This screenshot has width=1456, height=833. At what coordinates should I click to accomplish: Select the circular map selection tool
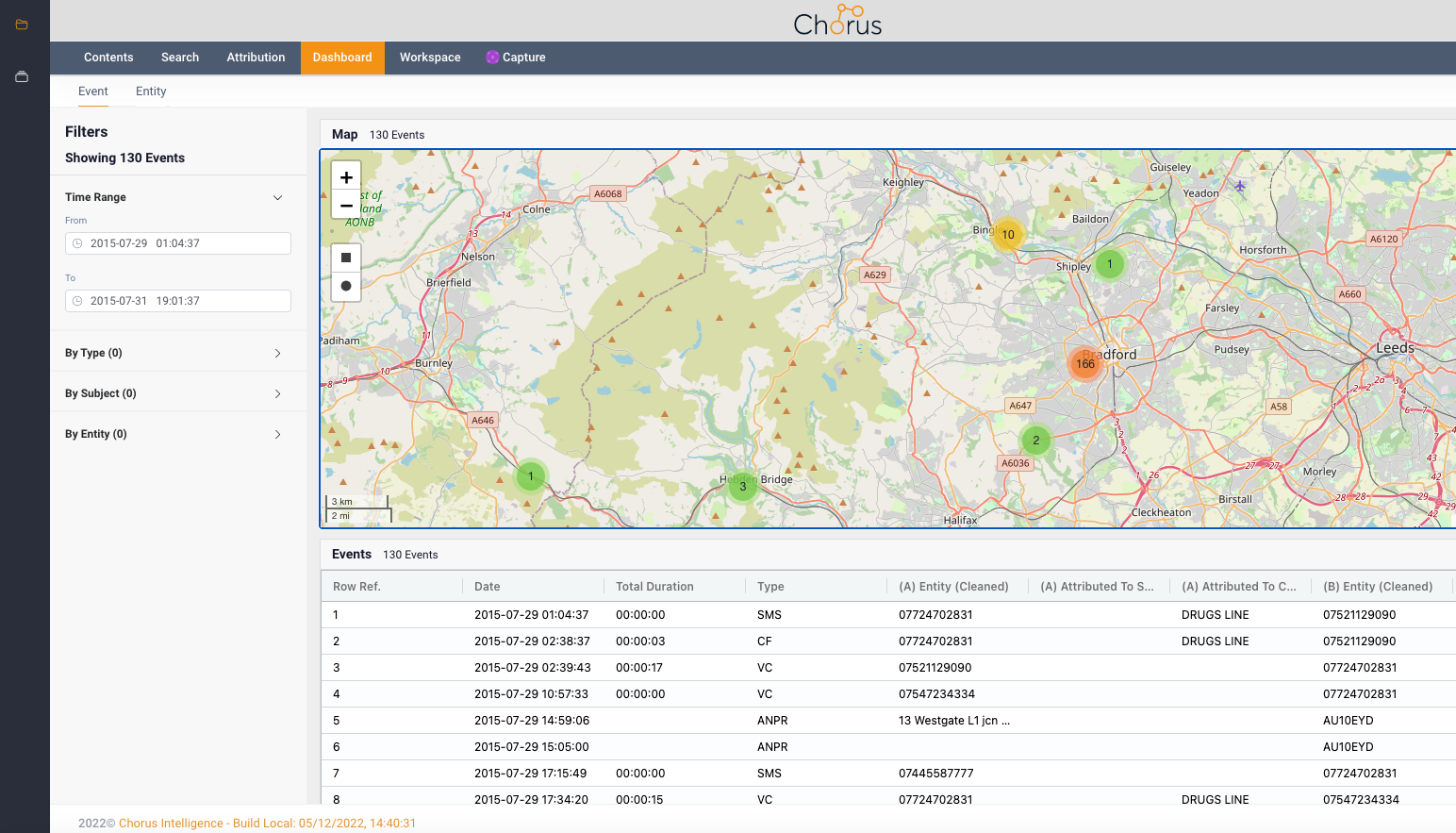point(346,286)
